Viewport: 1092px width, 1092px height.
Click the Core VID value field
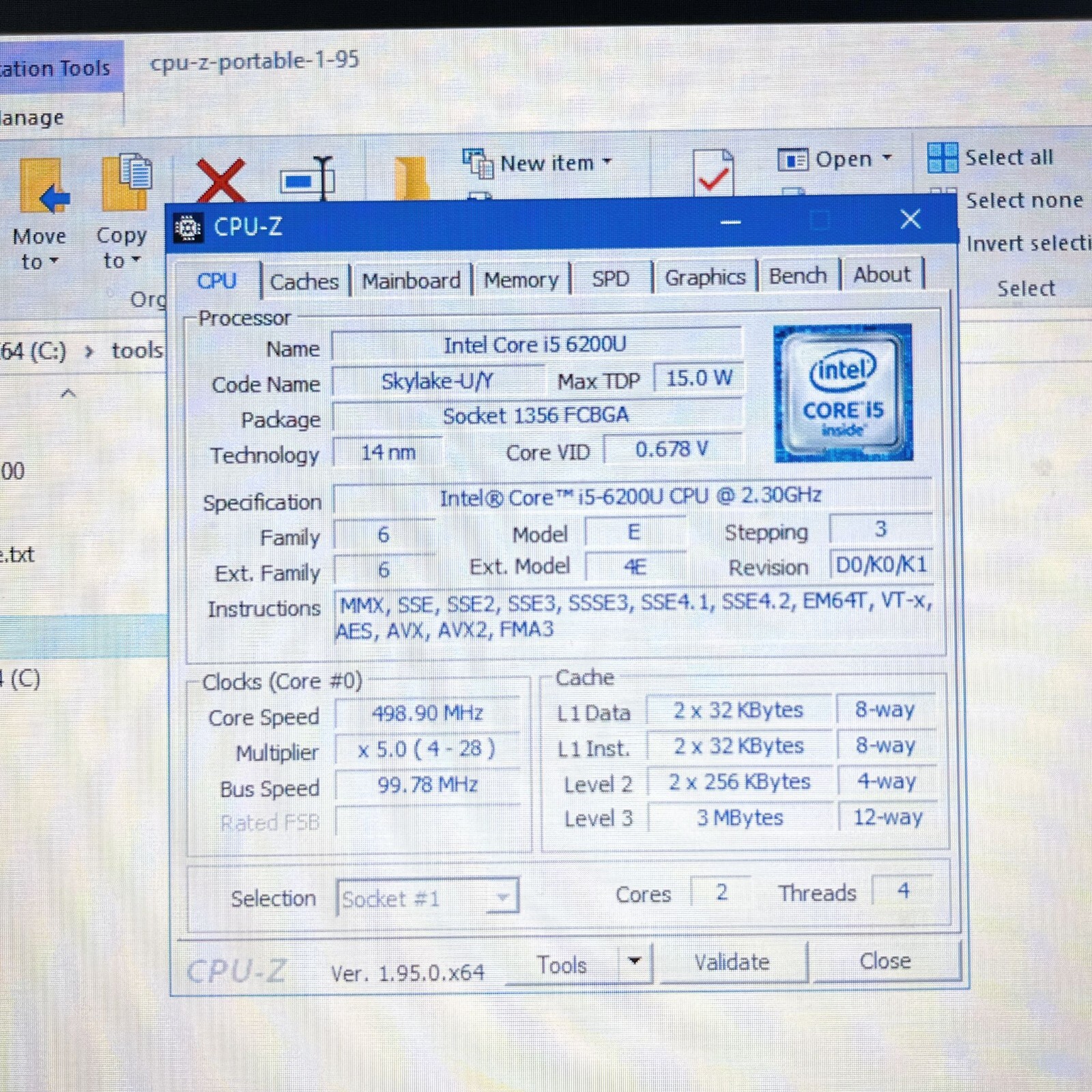(673, 449)
